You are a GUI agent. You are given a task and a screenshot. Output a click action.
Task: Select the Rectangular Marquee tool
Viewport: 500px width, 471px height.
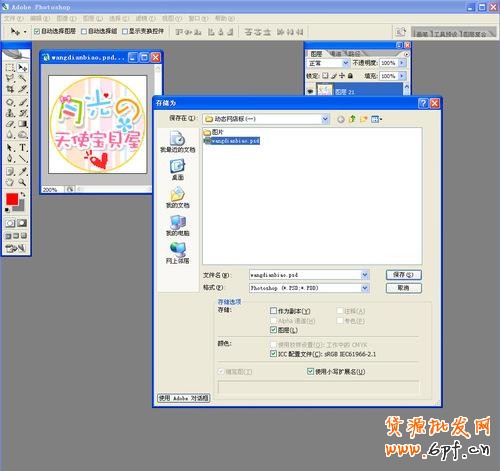pos(10,68)
